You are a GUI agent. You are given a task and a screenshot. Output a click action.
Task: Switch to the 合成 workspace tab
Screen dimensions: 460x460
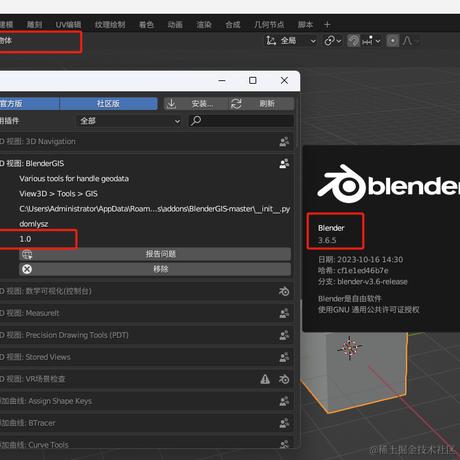pyautogui.click(x=233, y=25)
